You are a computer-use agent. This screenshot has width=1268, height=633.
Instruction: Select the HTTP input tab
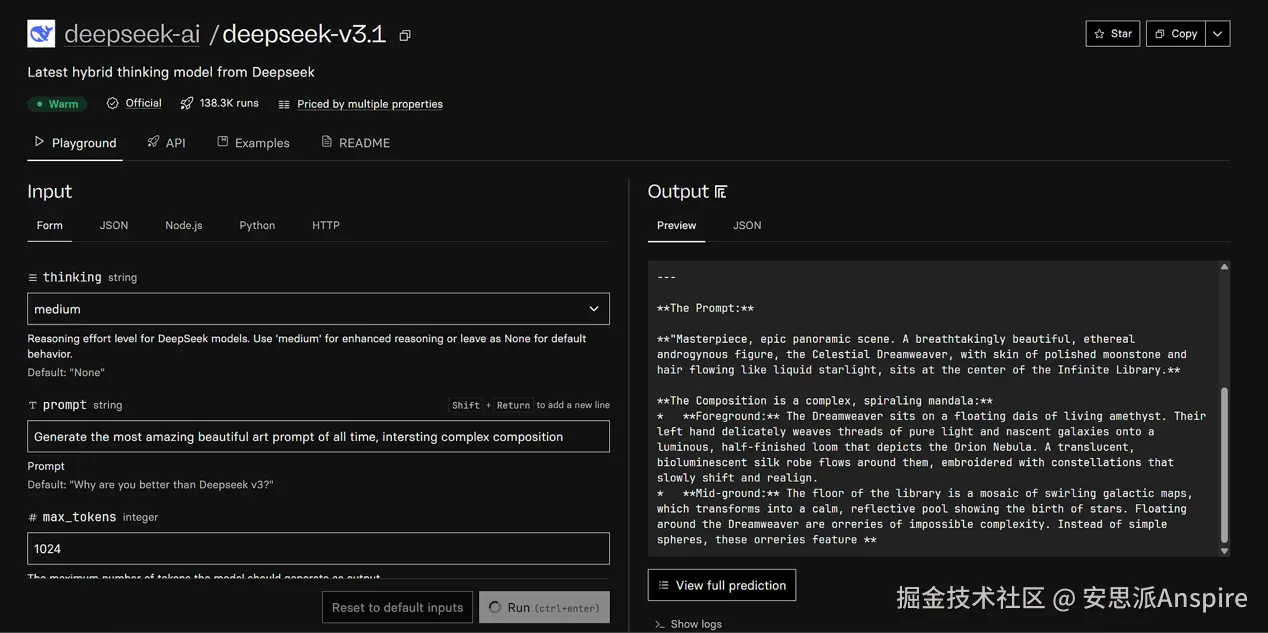point(326,225)
